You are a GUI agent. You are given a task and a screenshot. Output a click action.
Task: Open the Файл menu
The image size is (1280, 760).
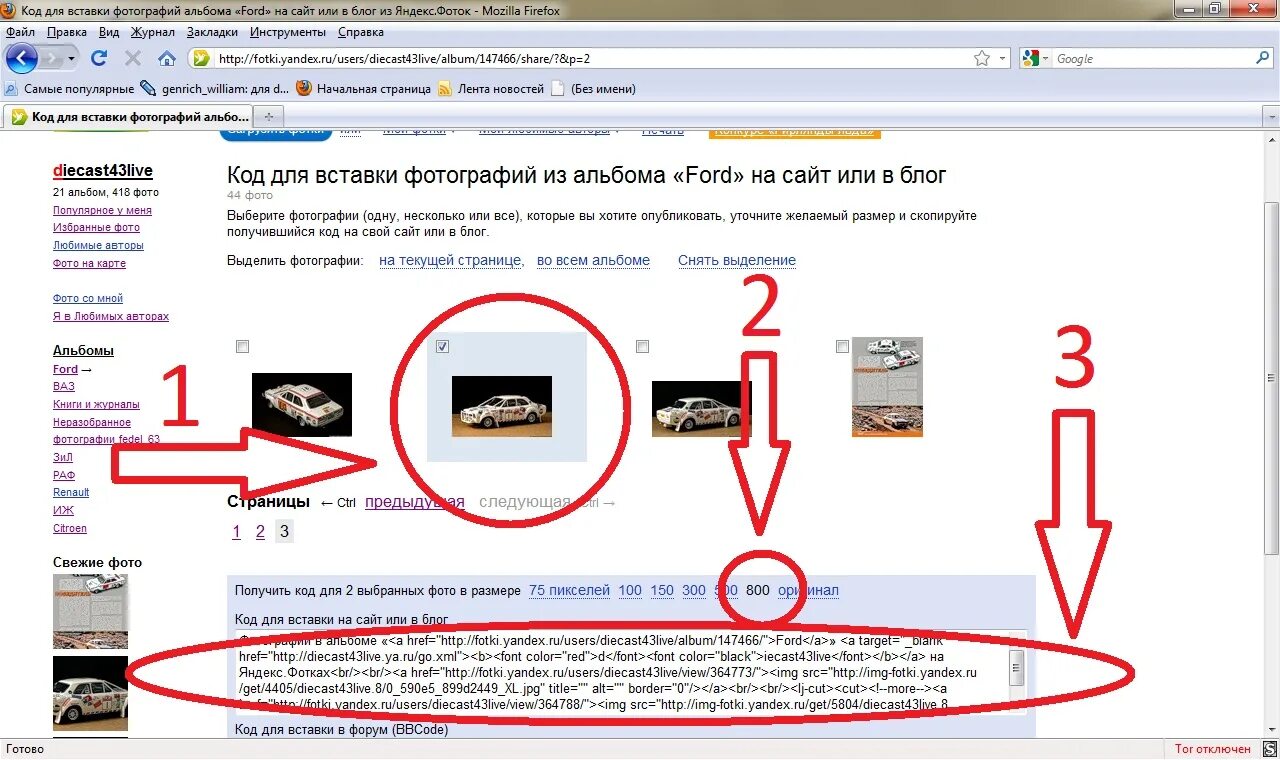pos(20,32)
